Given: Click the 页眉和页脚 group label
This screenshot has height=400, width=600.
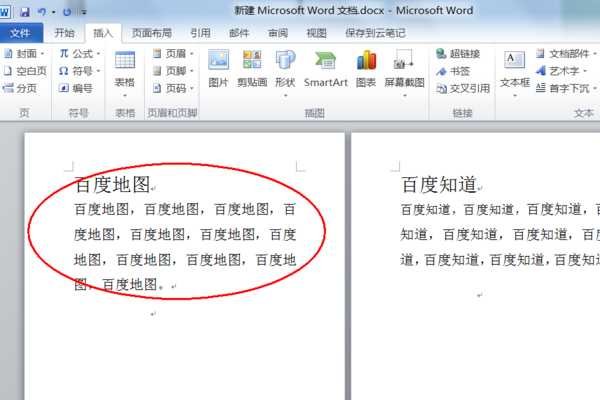Looking at the screenshot, I should click(172, 113).
